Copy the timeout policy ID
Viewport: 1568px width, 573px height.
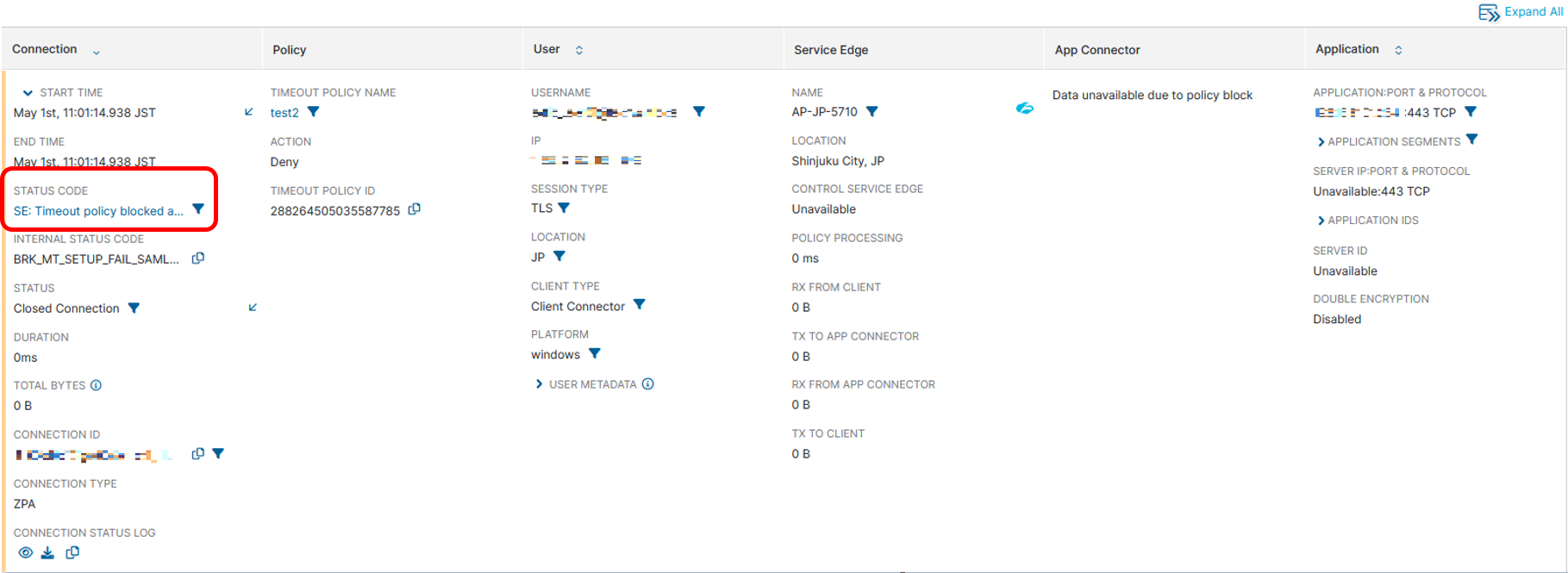415,209
